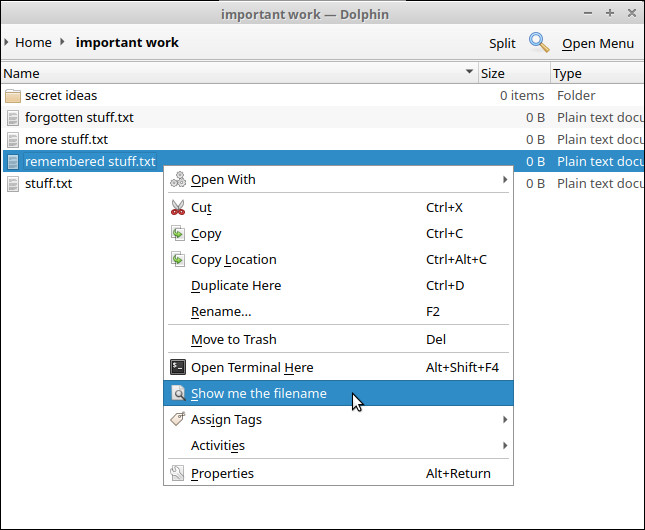This screenshot has width=645, height=530.
Task: Click the important work breadcrumb
Action: click(x=127, y=42)
